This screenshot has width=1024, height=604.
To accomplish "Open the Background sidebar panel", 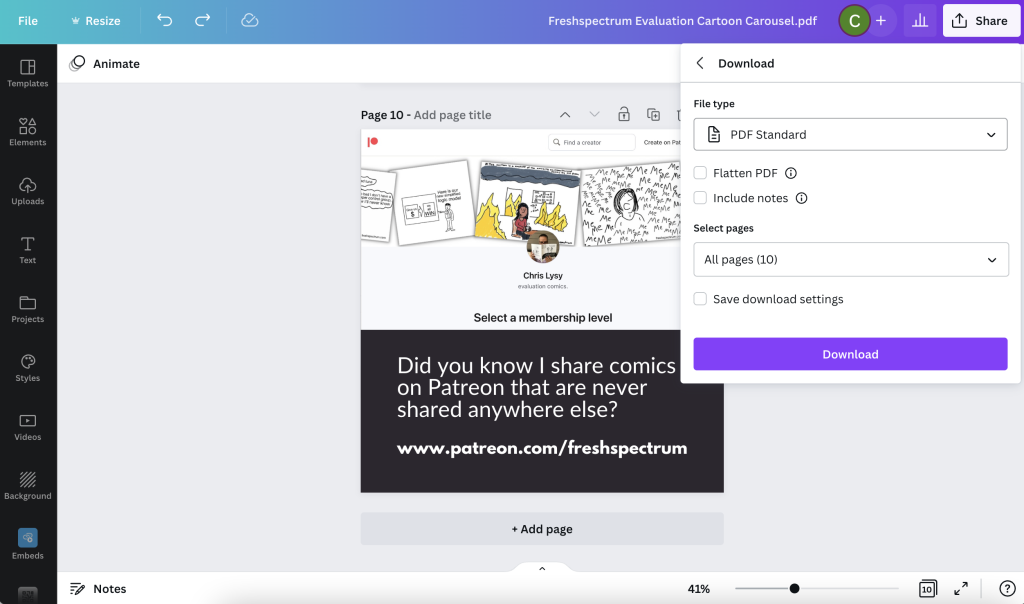I will pyautogui.click(x=27, y=486).
